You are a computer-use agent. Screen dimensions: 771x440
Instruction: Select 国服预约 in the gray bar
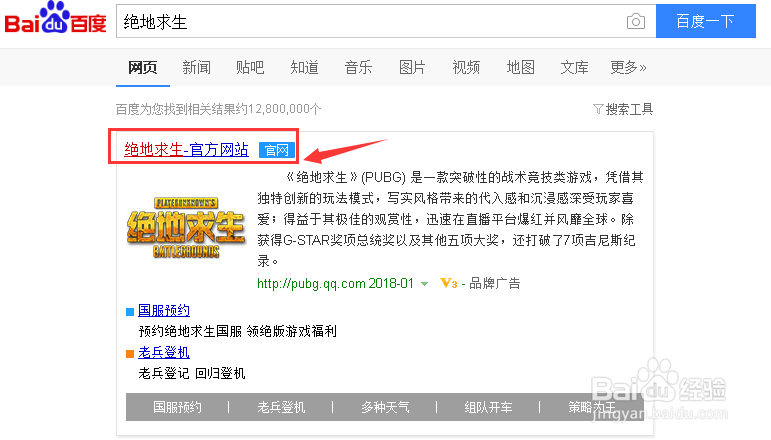coord(177,407)
